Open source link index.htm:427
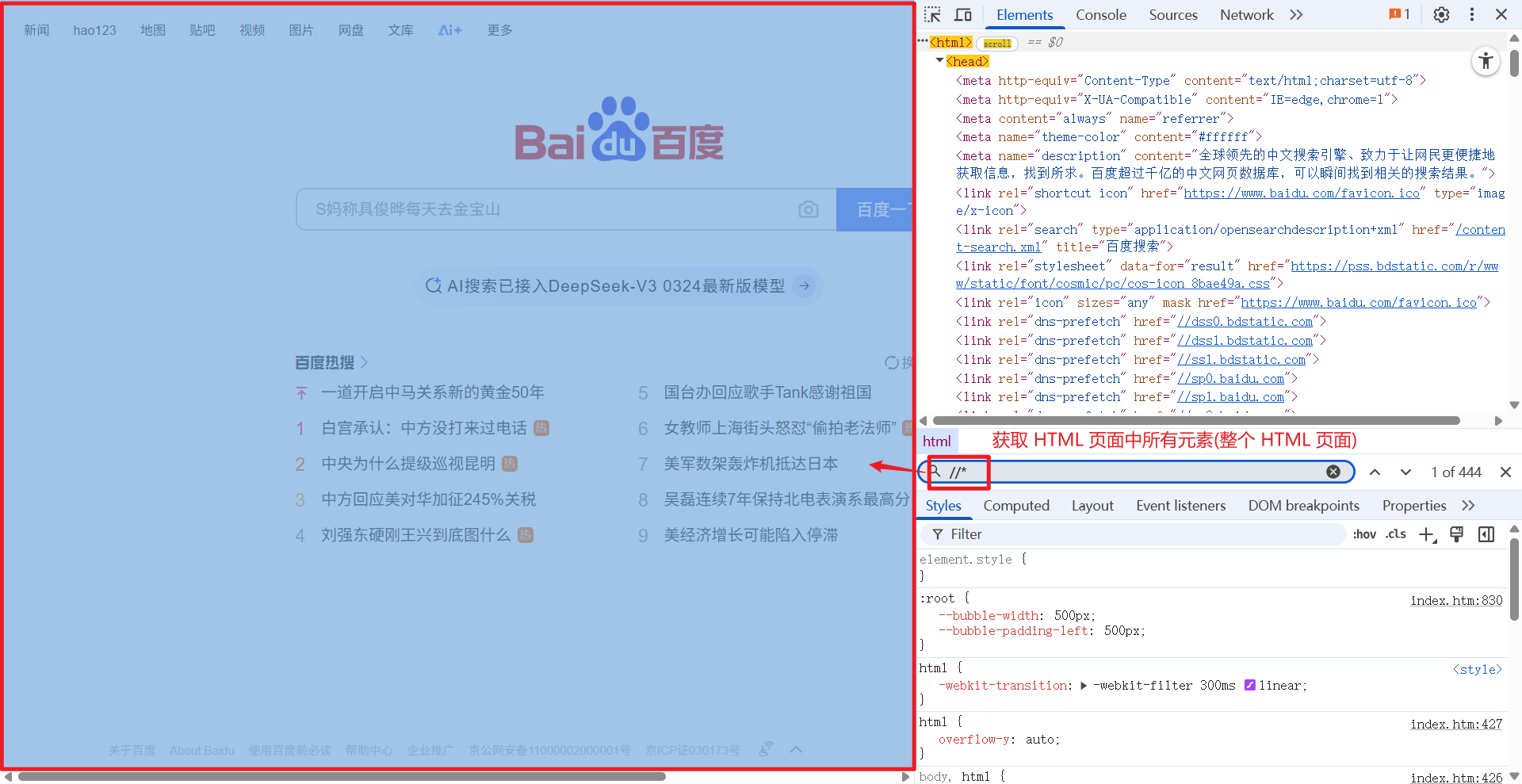1522x784 pixels. tap(1456, 724)
